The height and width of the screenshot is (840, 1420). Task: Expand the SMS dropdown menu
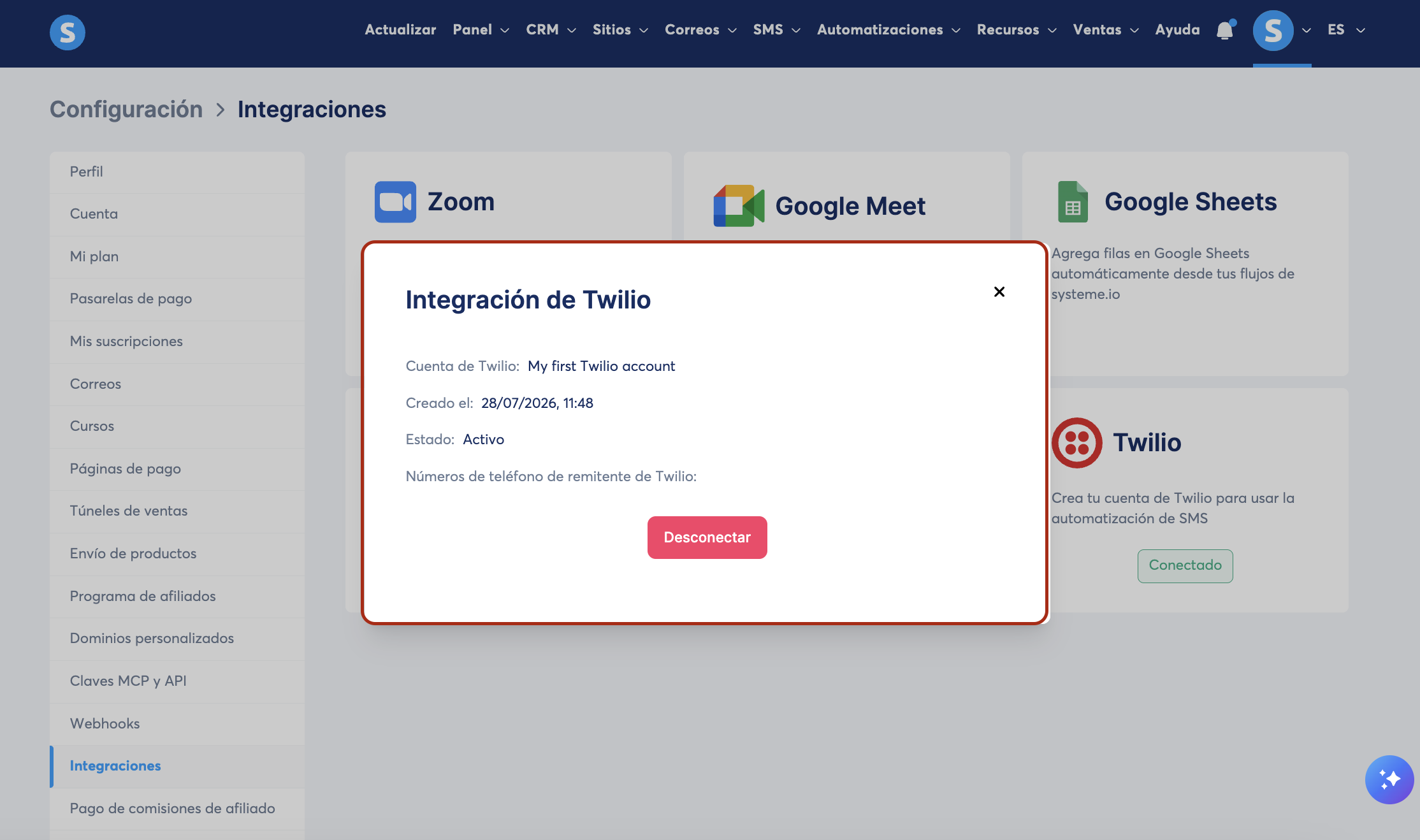click(777, 30)
